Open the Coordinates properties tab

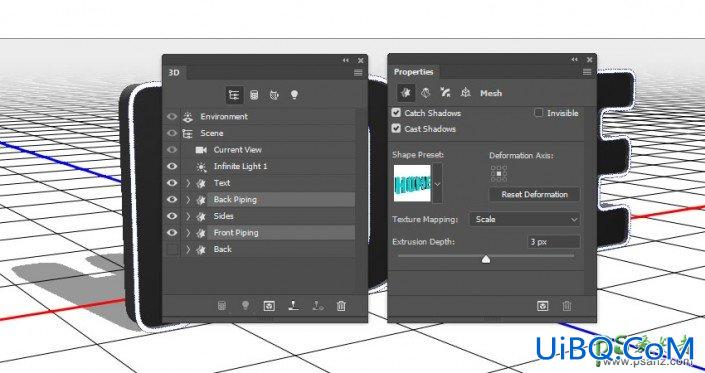coord(465,93)
